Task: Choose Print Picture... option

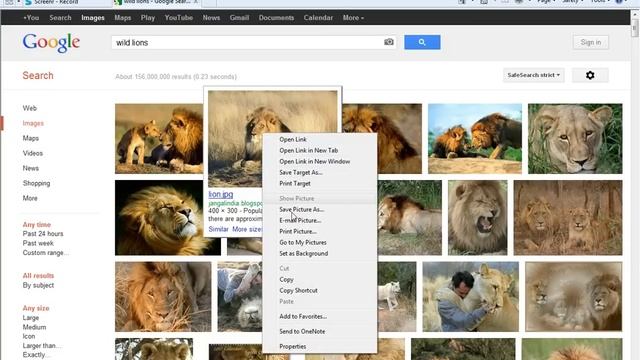Action: (x=298, y=231)
